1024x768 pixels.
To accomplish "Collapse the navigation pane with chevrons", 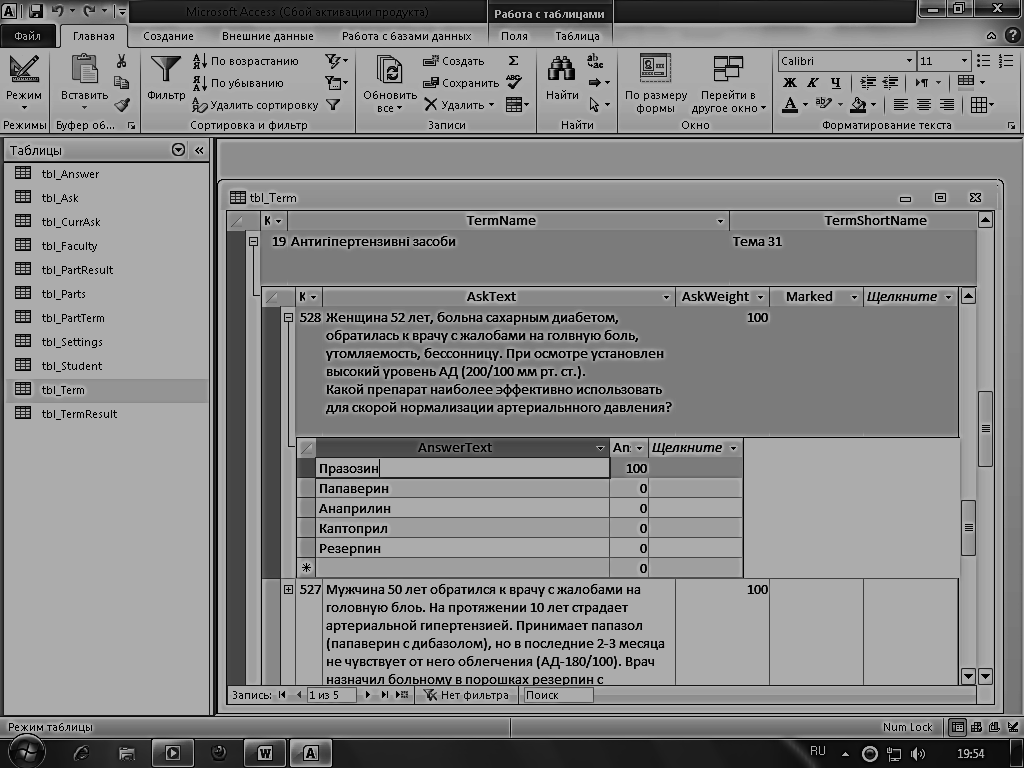I will (x=199, y=150).
